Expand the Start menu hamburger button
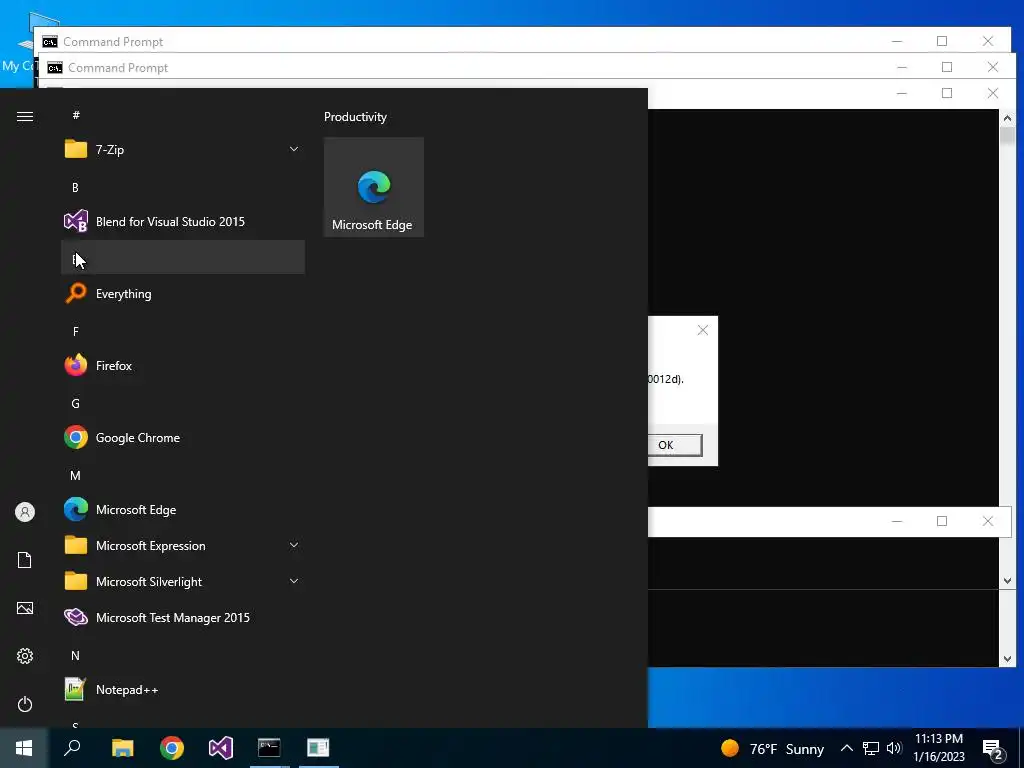The image size is (1024, 768). coord(25,116)
